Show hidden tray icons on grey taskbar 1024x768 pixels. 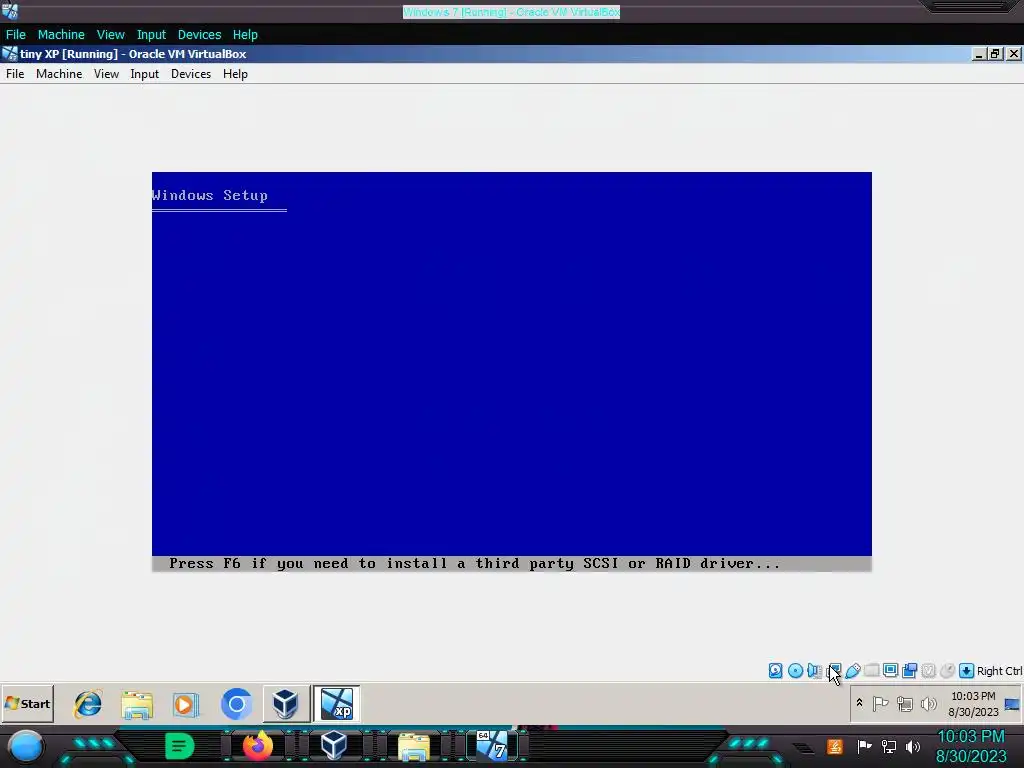[859, 703]
